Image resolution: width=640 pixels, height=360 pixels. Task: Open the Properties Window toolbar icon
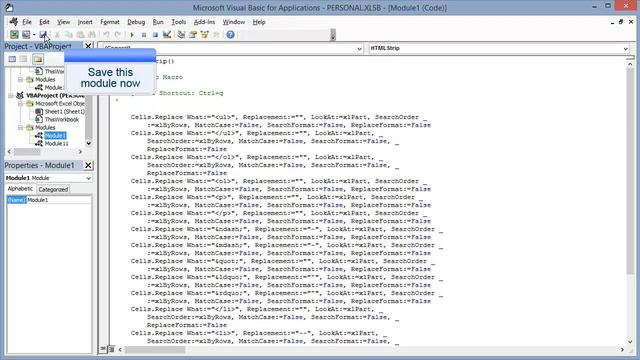[193, 35]
